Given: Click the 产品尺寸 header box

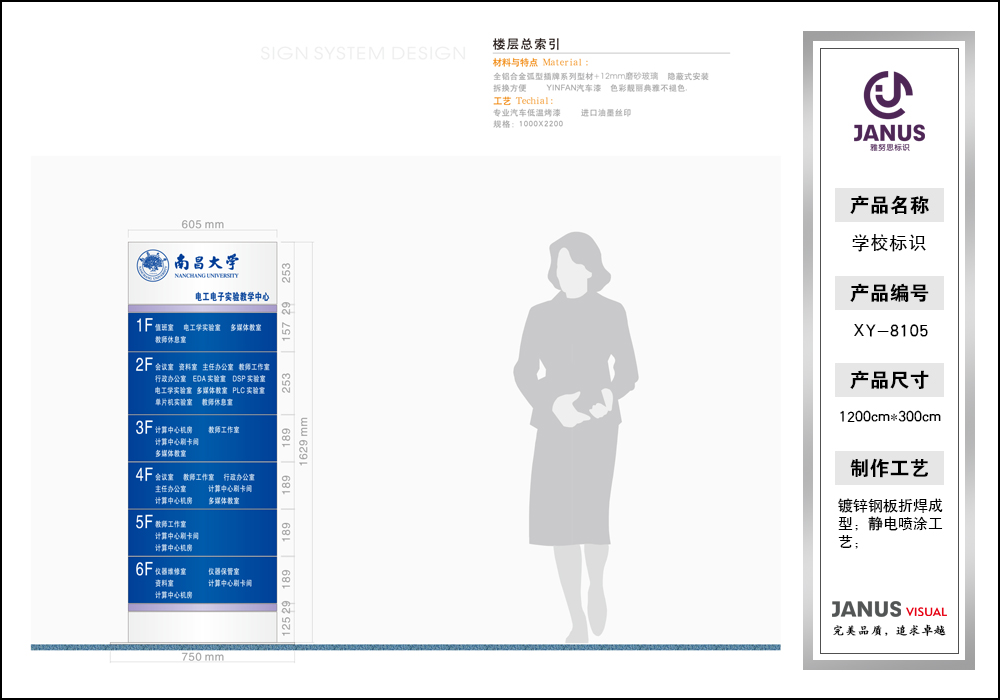Looking at the screenshot, I should [x=889, y=380].
